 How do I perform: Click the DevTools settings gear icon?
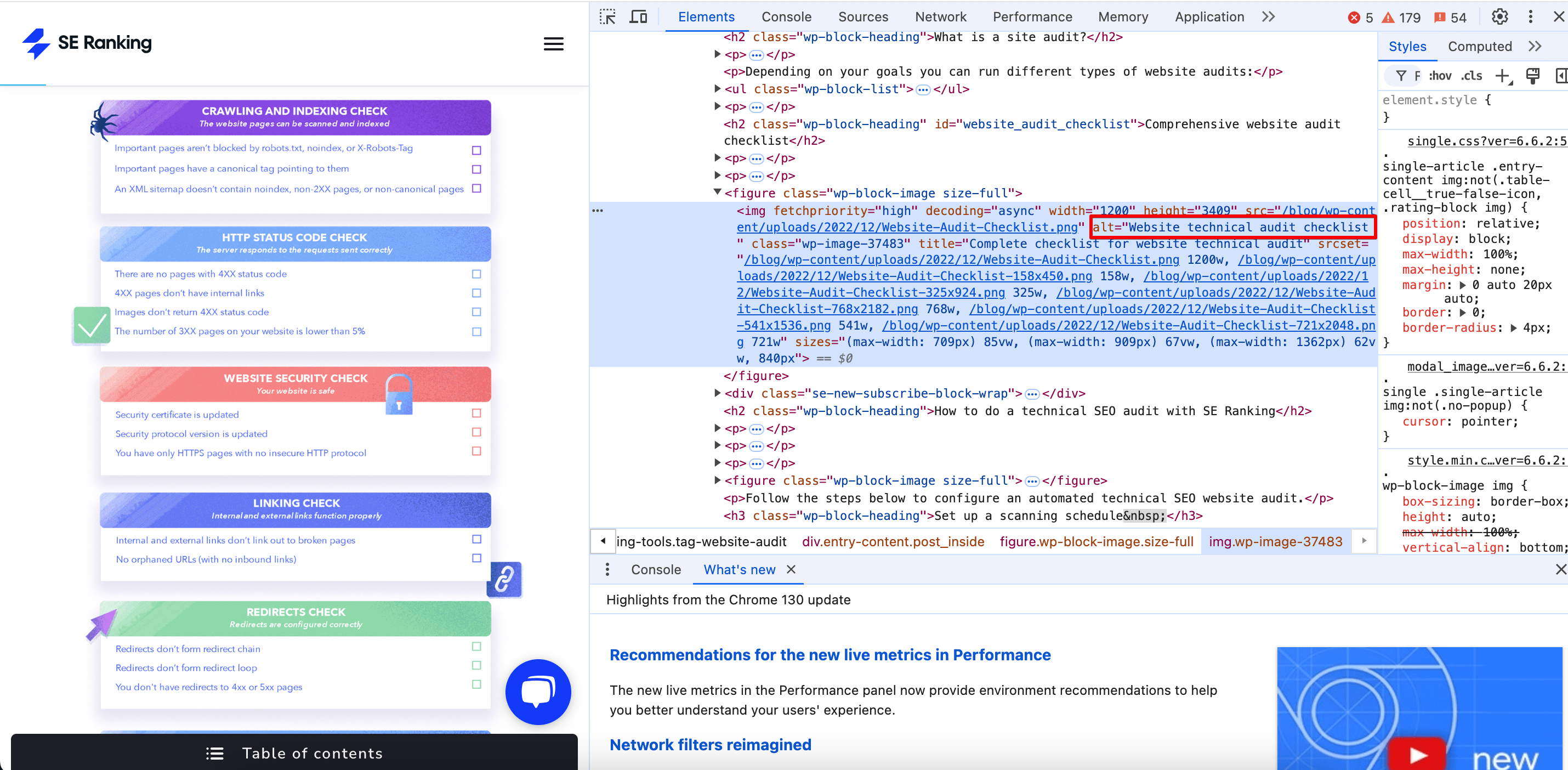(1499, 15)
